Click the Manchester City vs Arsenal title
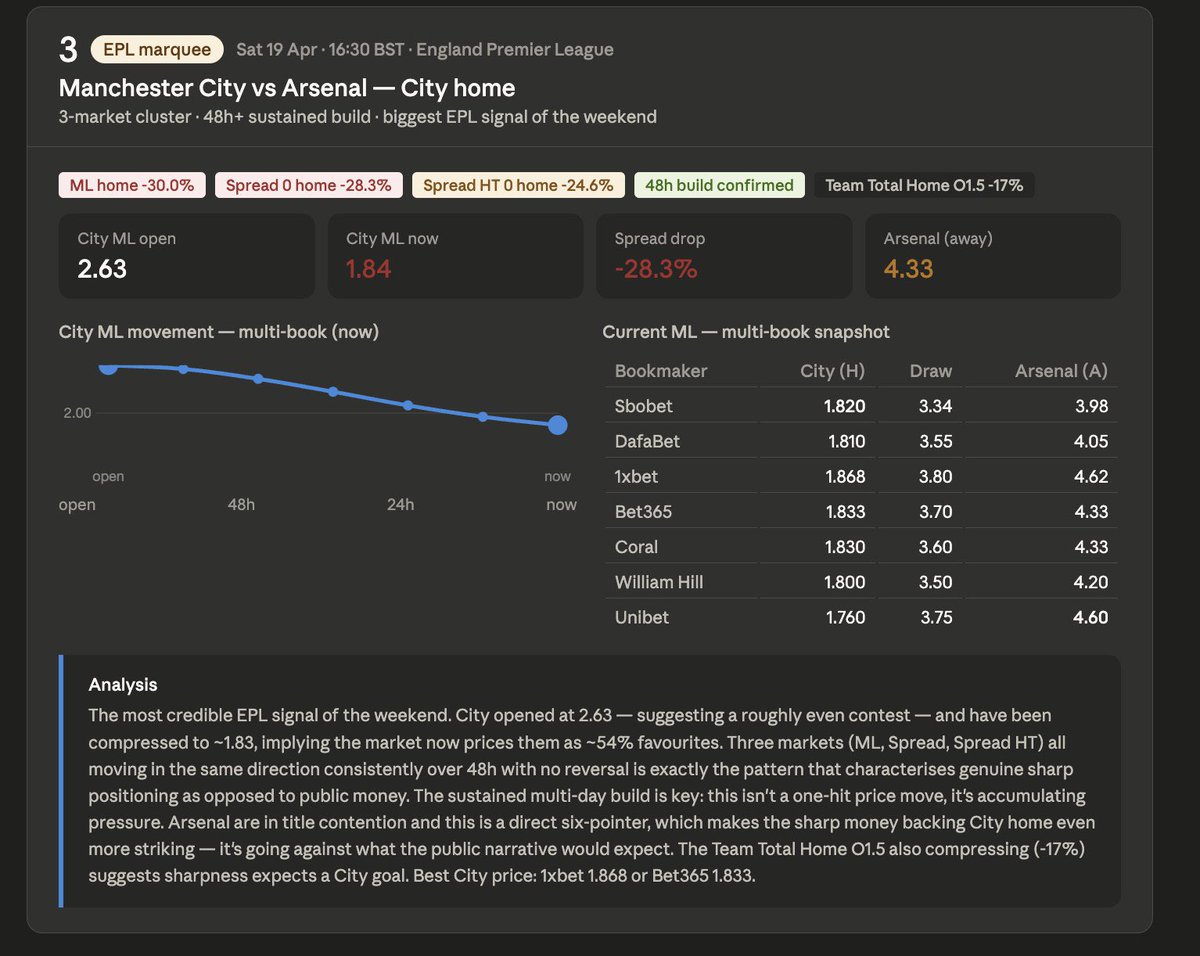This screenshot has height=956, width=1200. point(287,88)
